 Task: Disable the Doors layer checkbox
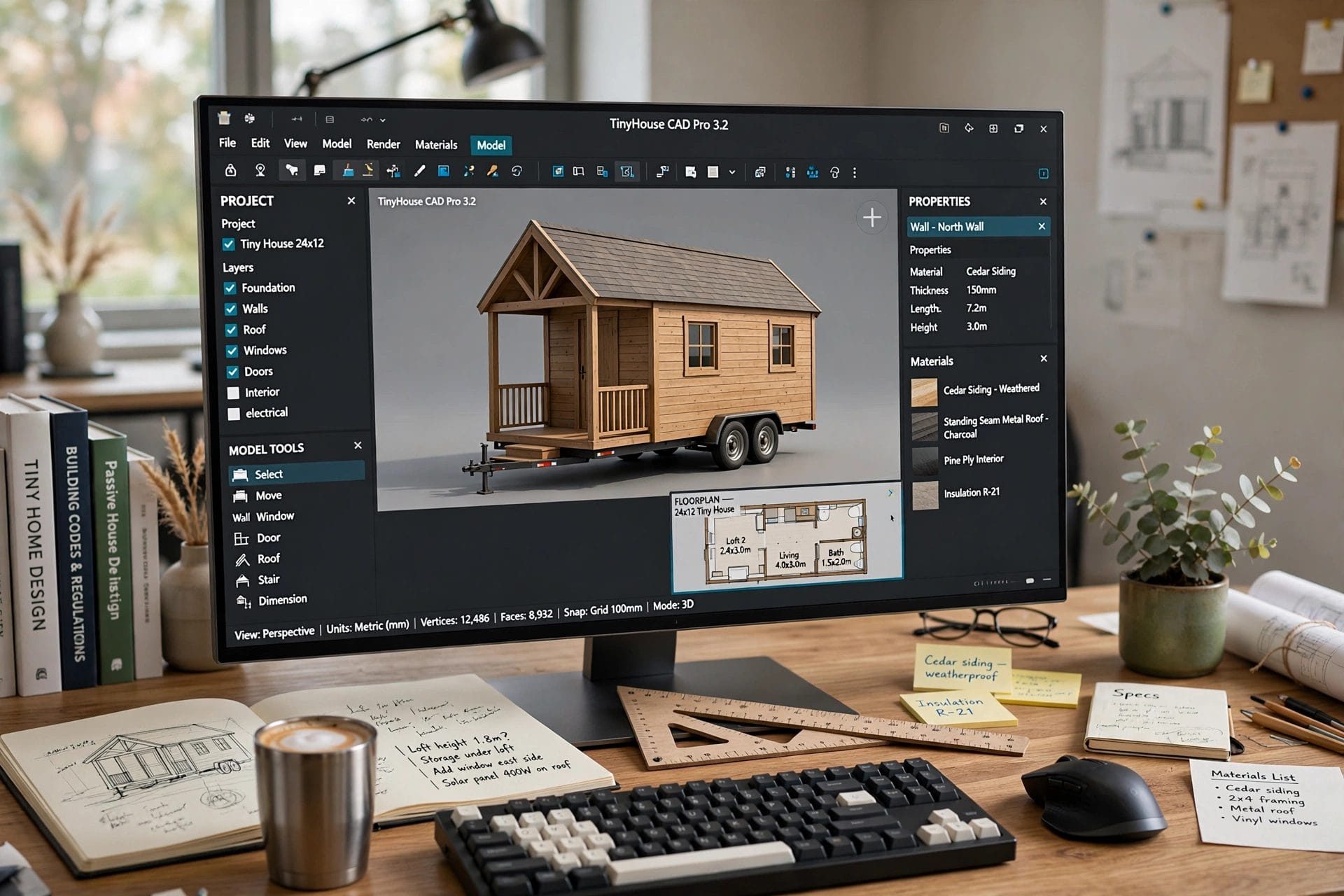(x=232, y=372)
